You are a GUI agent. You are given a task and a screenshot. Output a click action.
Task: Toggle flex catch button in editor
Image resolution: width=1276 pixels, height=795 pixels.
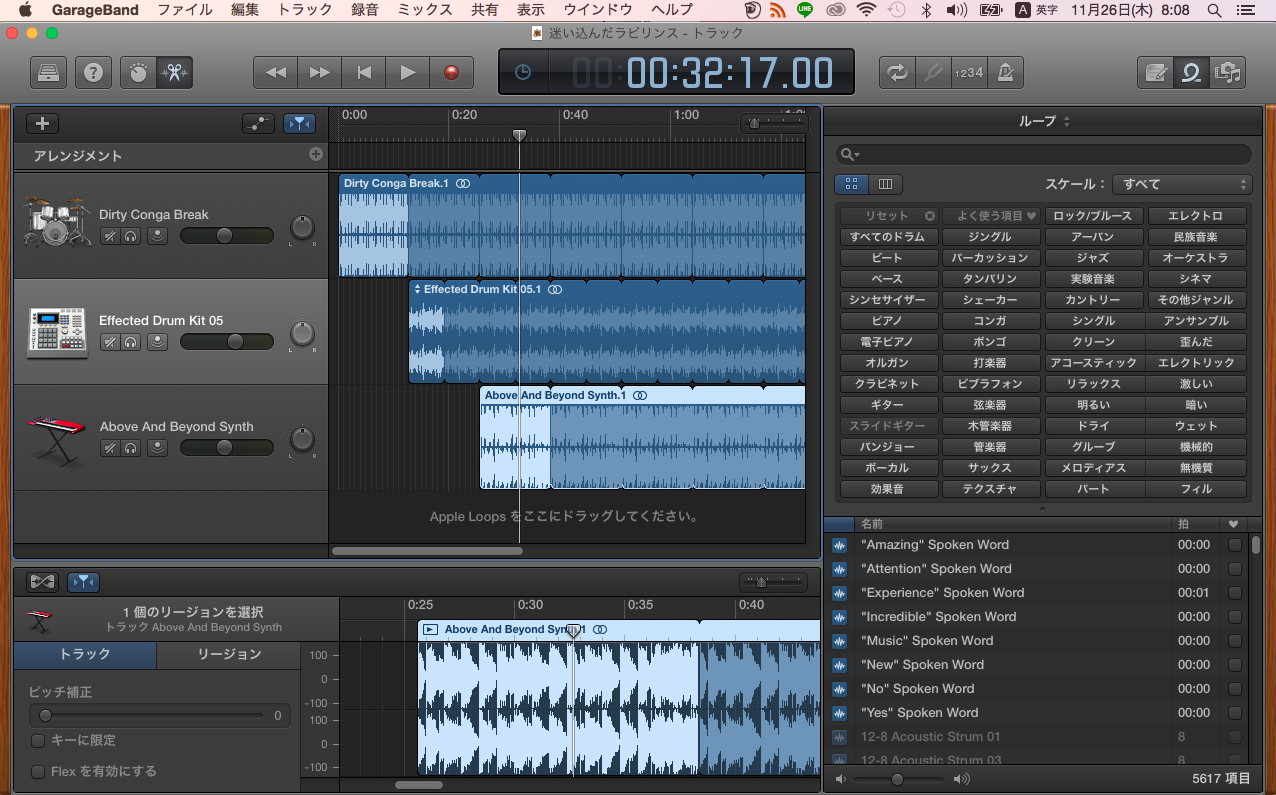click(x=84, y=581)
